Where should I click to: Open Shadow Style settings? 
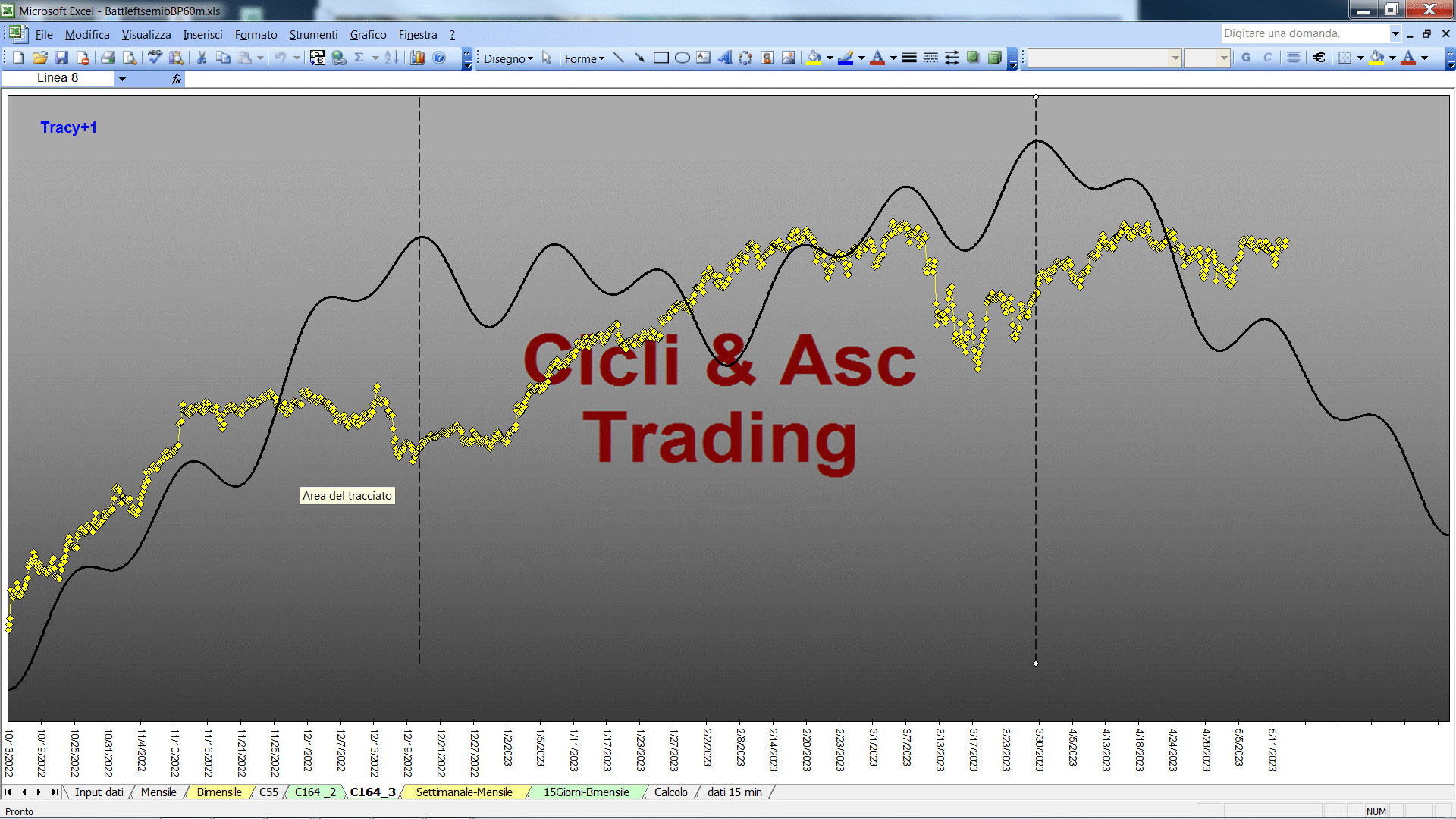point(973,58)
